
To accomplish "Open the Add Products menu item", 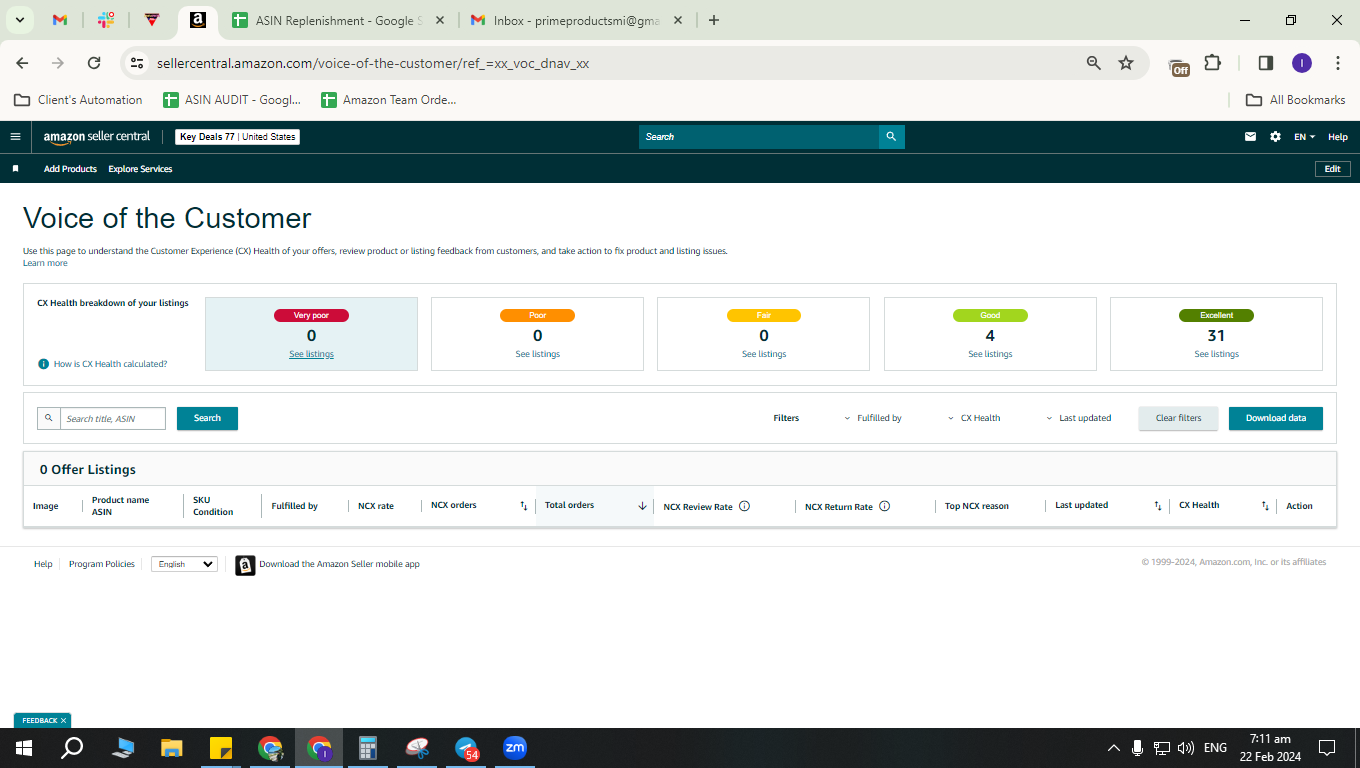I will [70, 169].
